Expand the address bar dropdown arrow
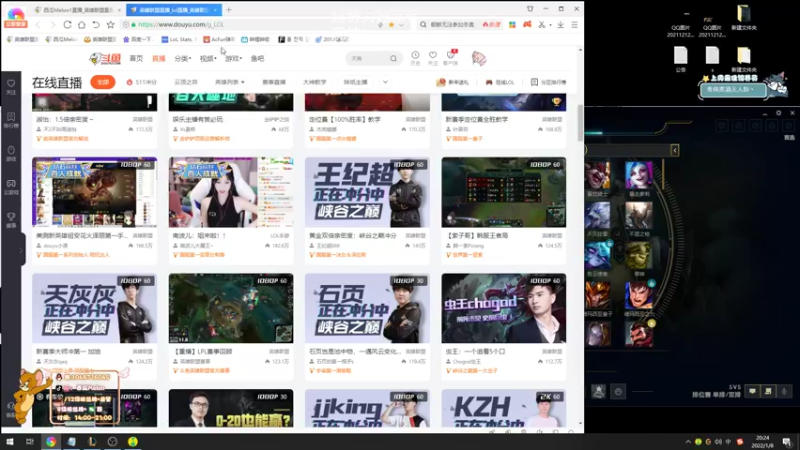 pos(402,24)
